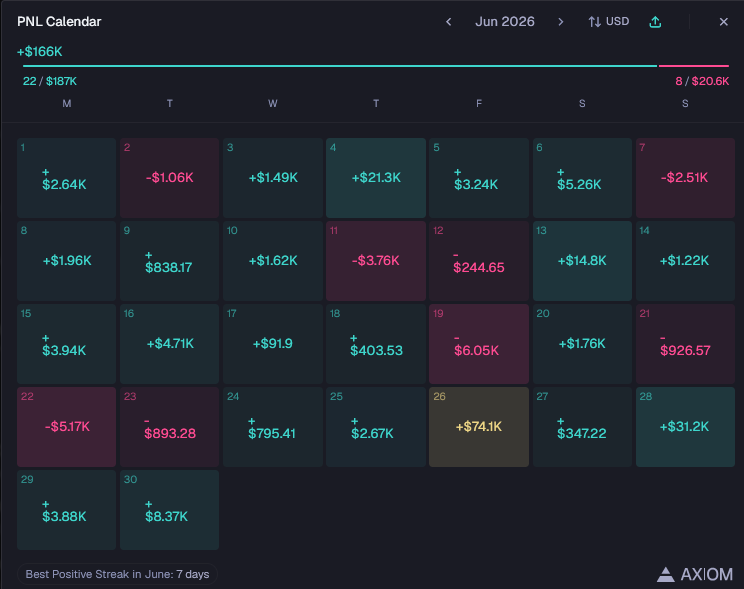This screenshot has height=589, width=744.
Task: Go to the next month
Action: tap(560, 22)
